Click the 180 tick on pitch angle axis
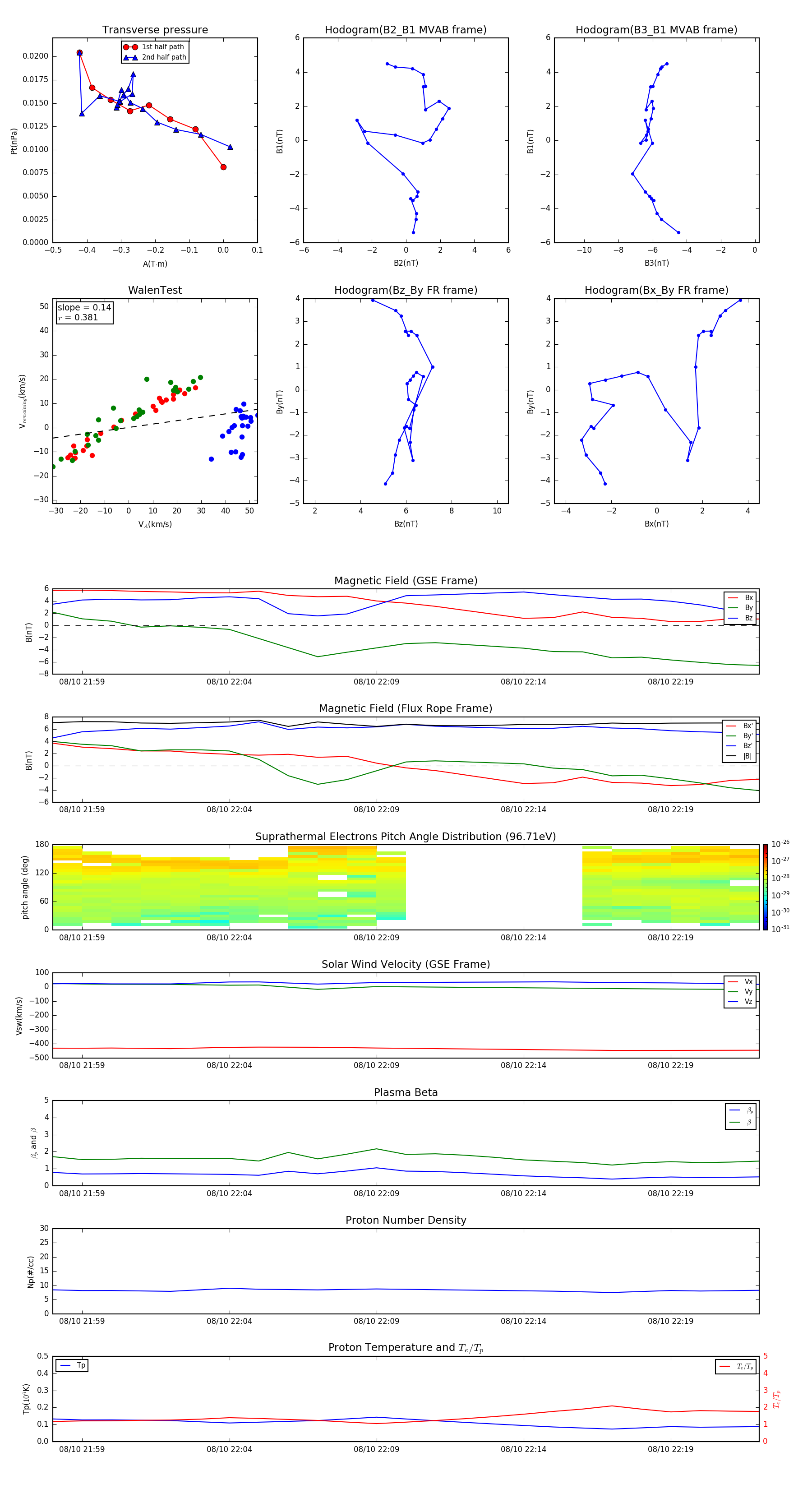 pos(42,845)
